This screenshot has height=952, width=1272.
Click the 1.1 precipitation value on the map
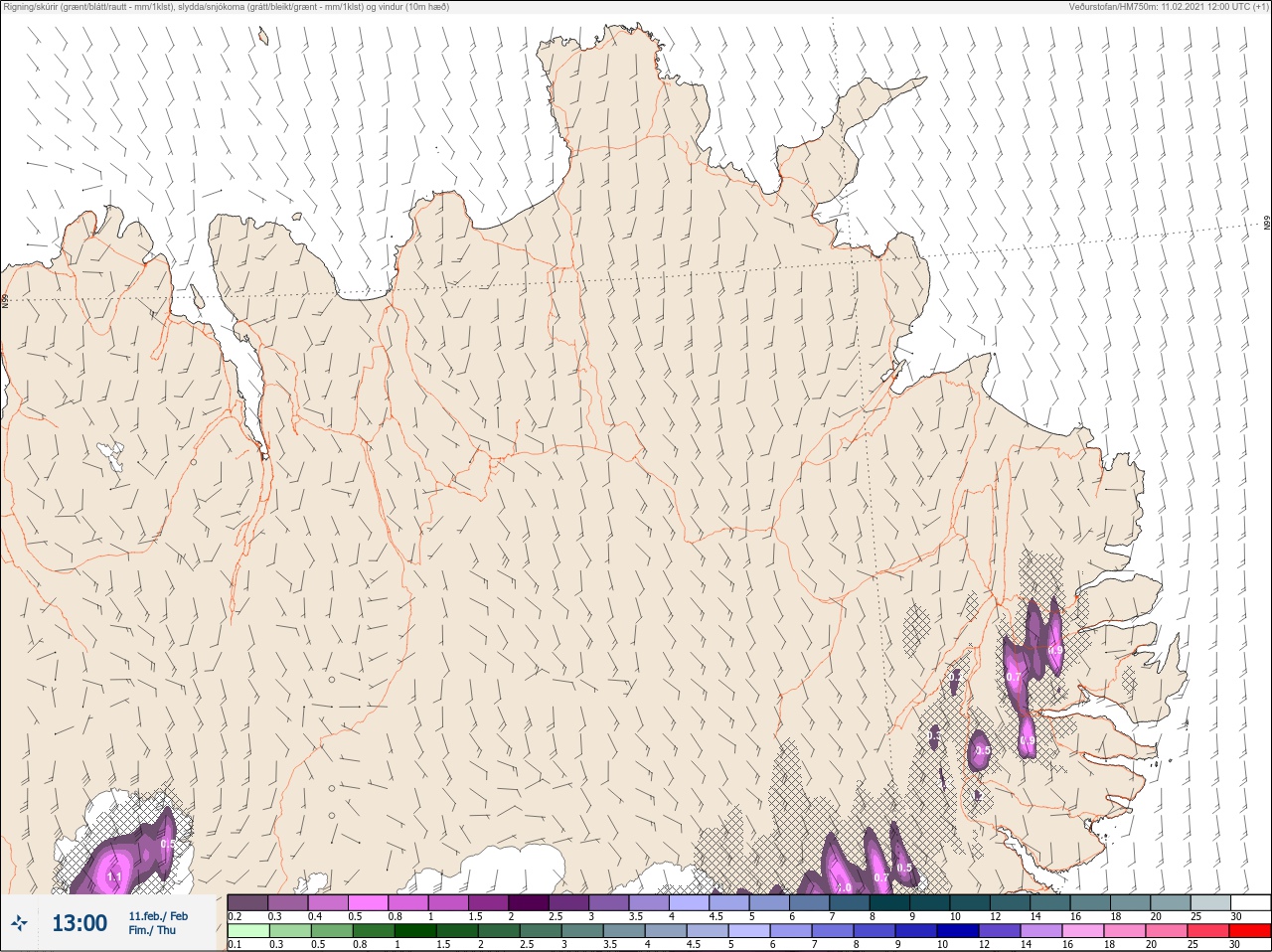[113, 877]
